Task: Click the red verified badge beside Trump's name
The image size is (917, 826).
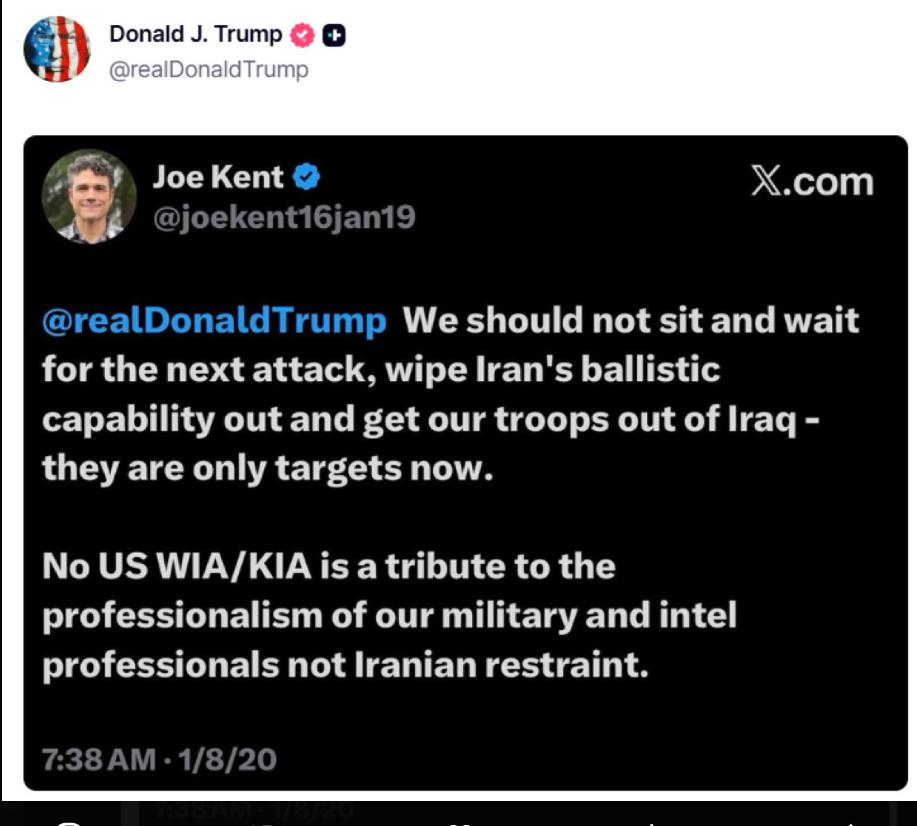Action: pyautogui.click(x=301, y=35)
